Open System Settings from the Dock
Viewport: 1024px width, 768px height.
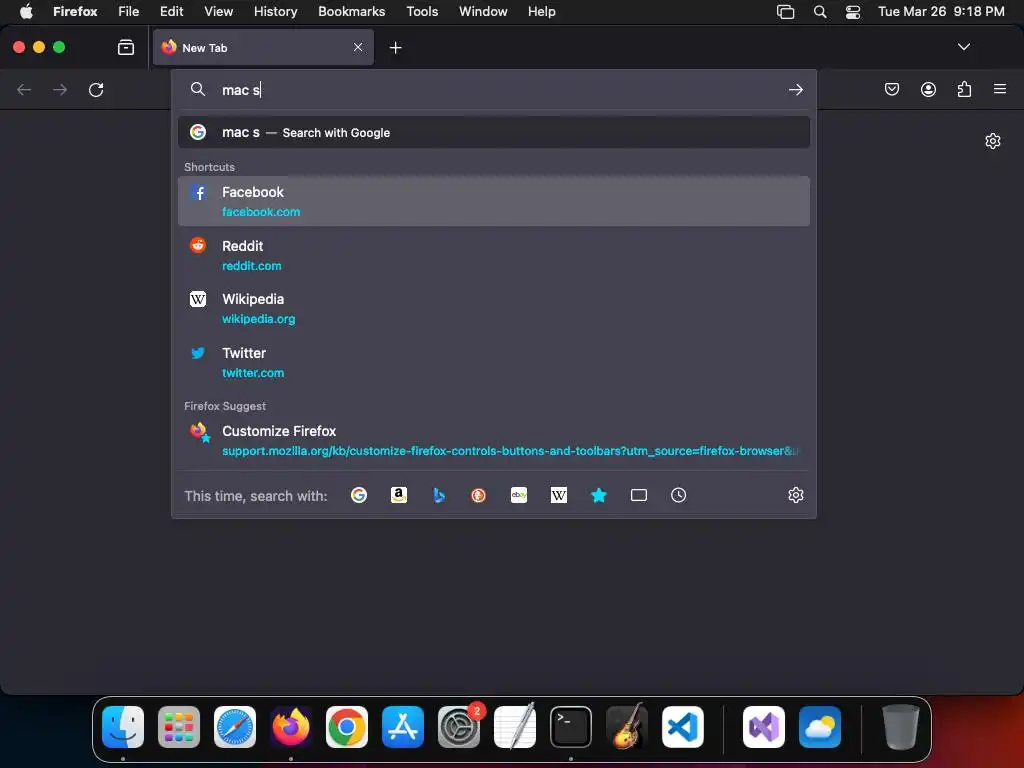458,726
